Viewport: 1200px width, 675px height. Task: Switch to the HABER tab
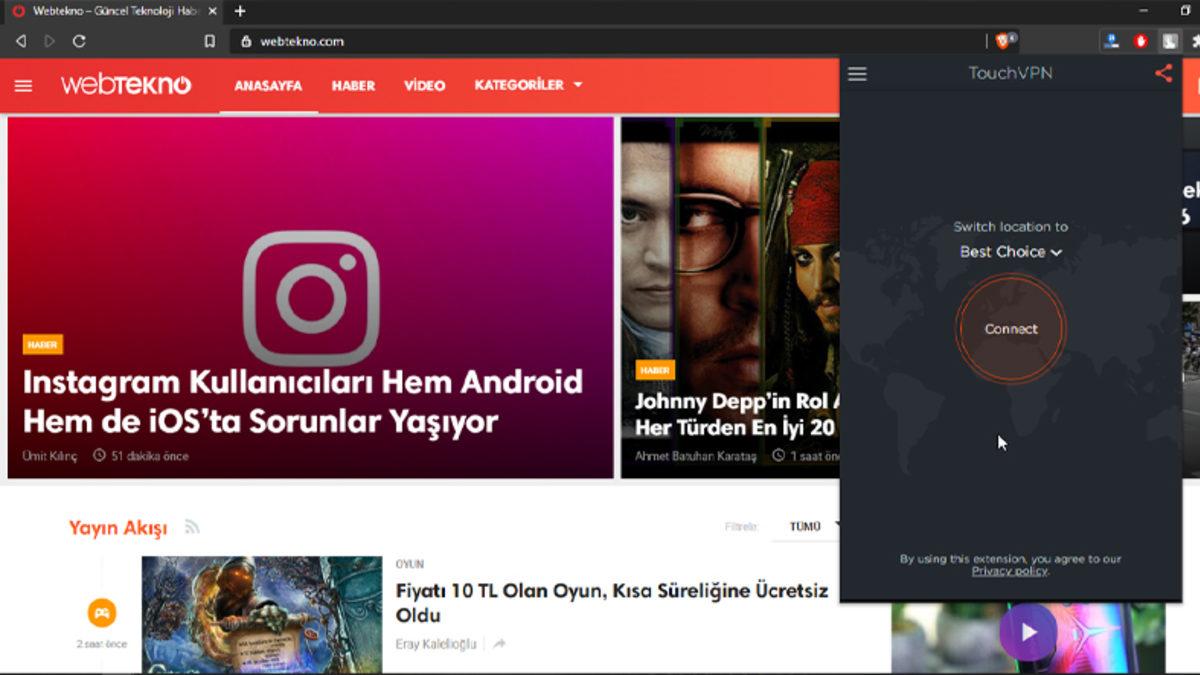(352, 86)
